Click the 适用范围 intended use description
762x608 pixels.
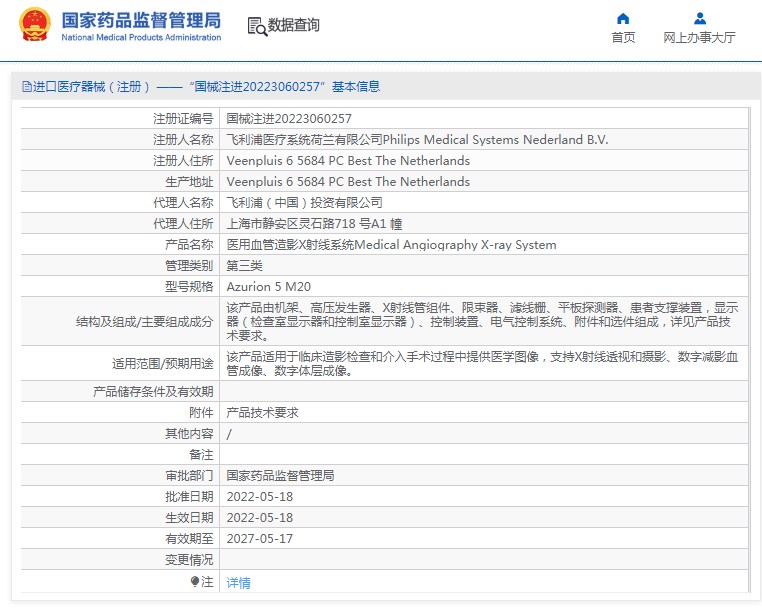[483, 364]
